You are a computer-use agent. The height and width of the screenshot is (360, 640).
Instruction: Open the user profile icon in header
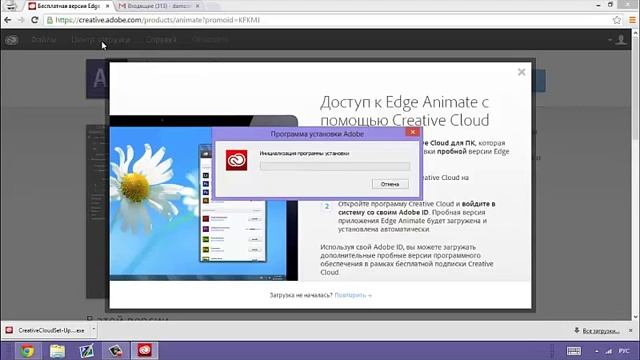click(621, 40)
